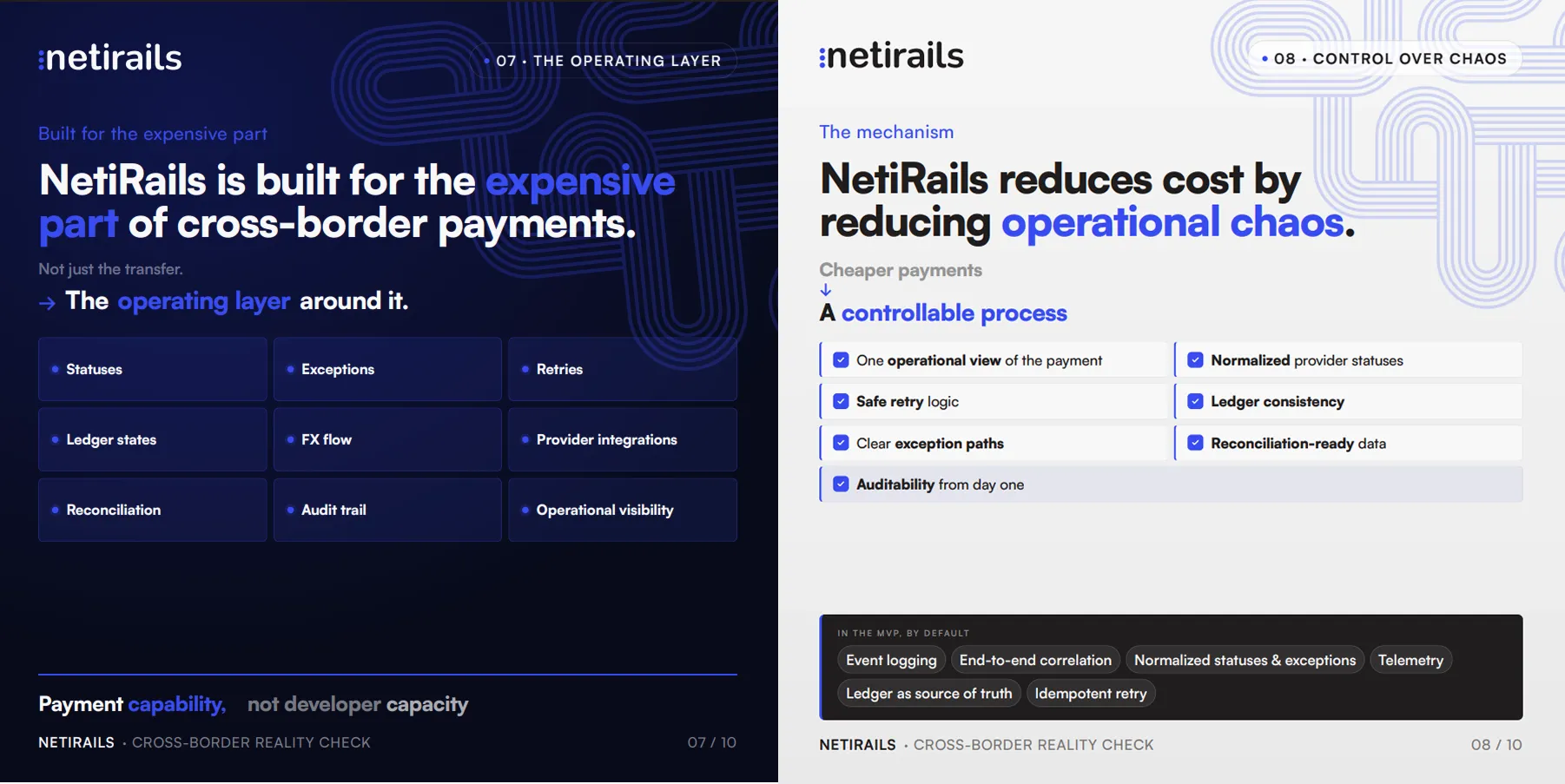Uncheck the 'Ledger consistency' checkbox
The image size is (1565, 784).
1195,401
